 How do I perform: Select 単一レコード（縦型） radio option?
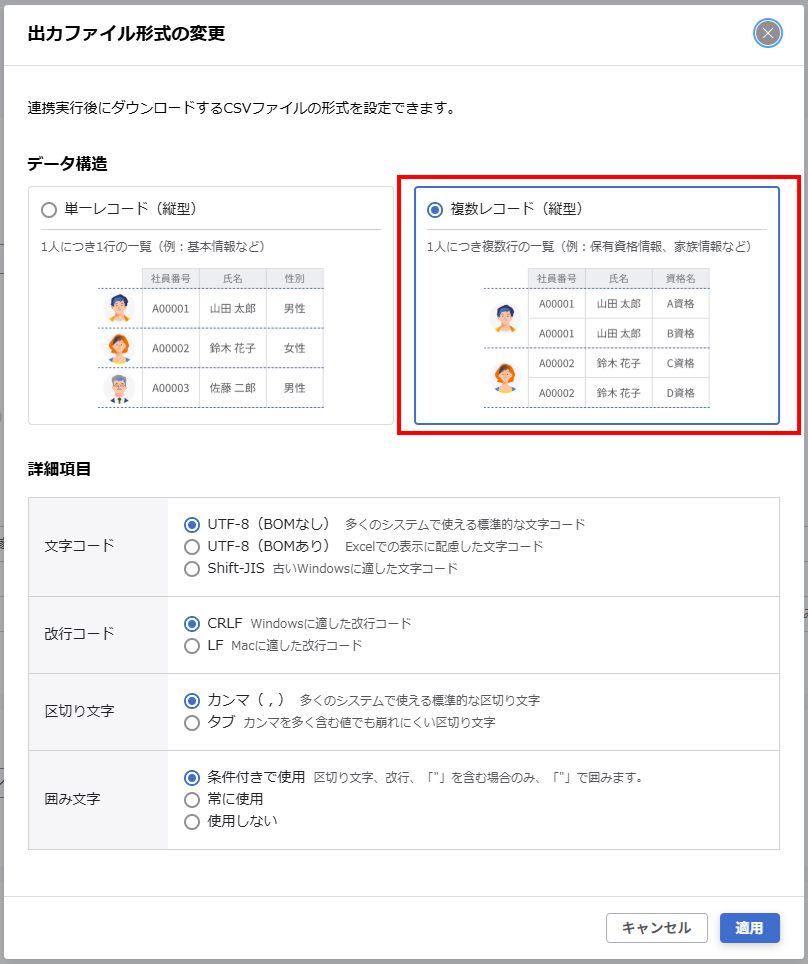pyautogui.click(x=49, y=210)
